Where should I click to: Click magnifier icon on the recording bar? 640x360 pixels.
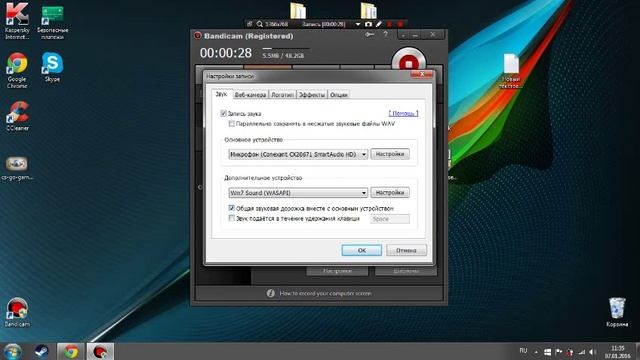pyautogui.click(x=260, y=24)
